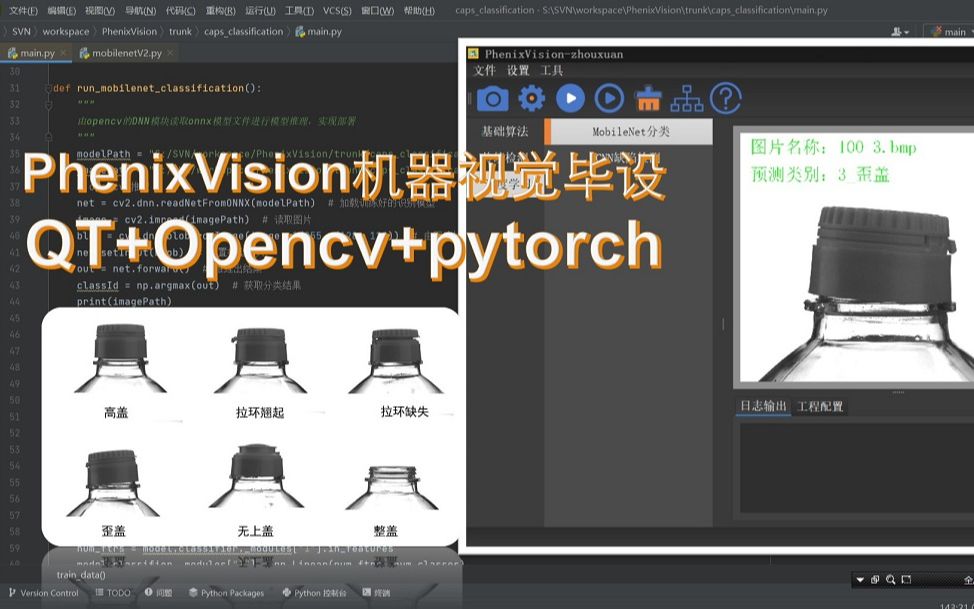Select the 基础算法 tab
This screenshot has height=609, width=974.
[x=505, y=131]
